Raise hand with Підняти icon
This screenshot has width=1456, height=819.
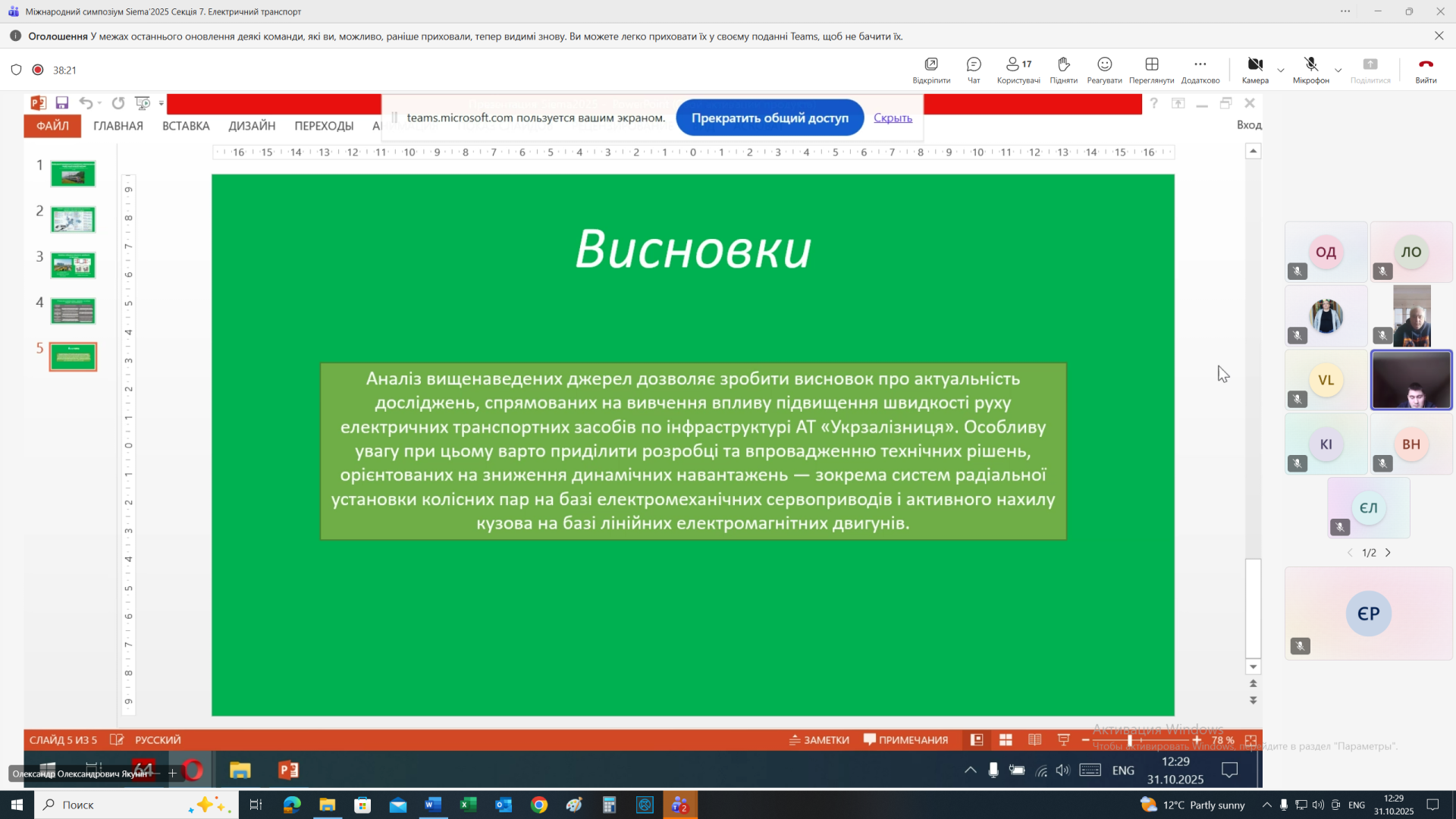click(1063, 65)
